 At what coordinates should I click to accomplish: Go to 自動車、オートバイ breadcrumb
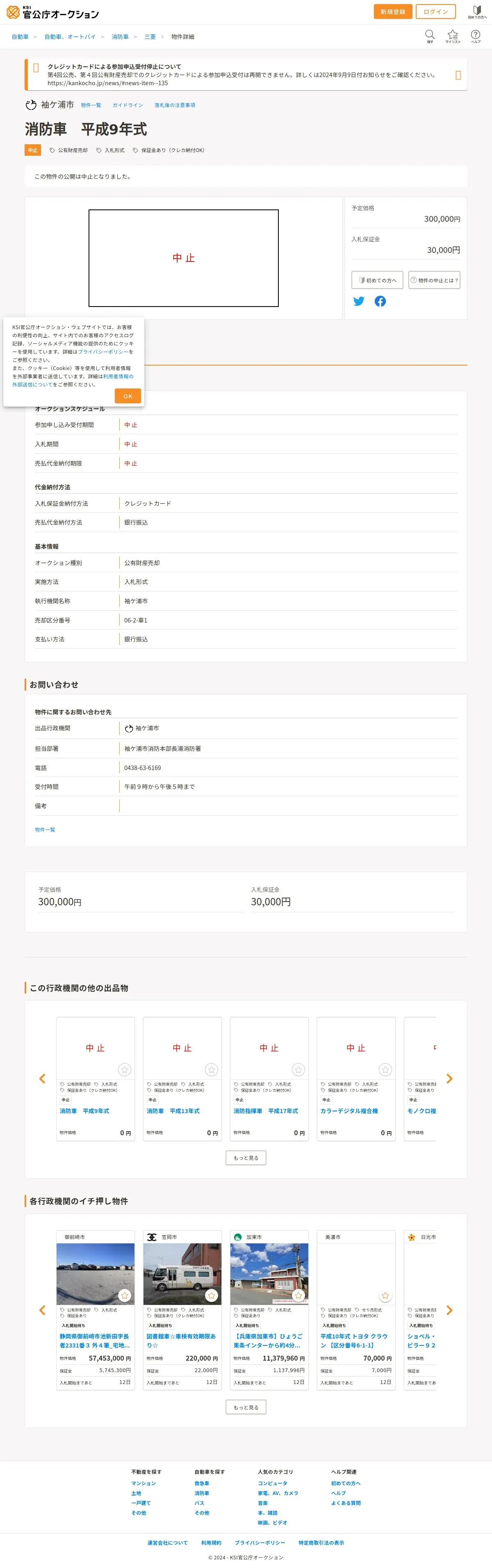(70, 37)
